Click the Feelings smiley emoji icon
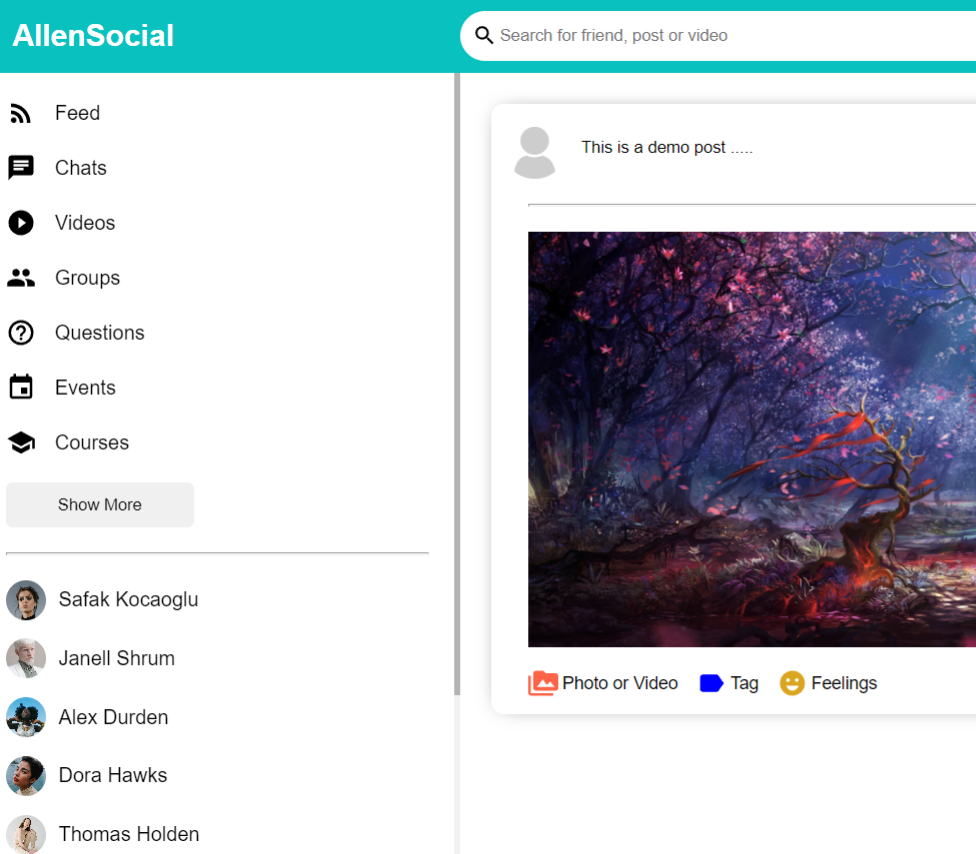Viewport: 976px width, 854px height. click(x=792, y=683)
